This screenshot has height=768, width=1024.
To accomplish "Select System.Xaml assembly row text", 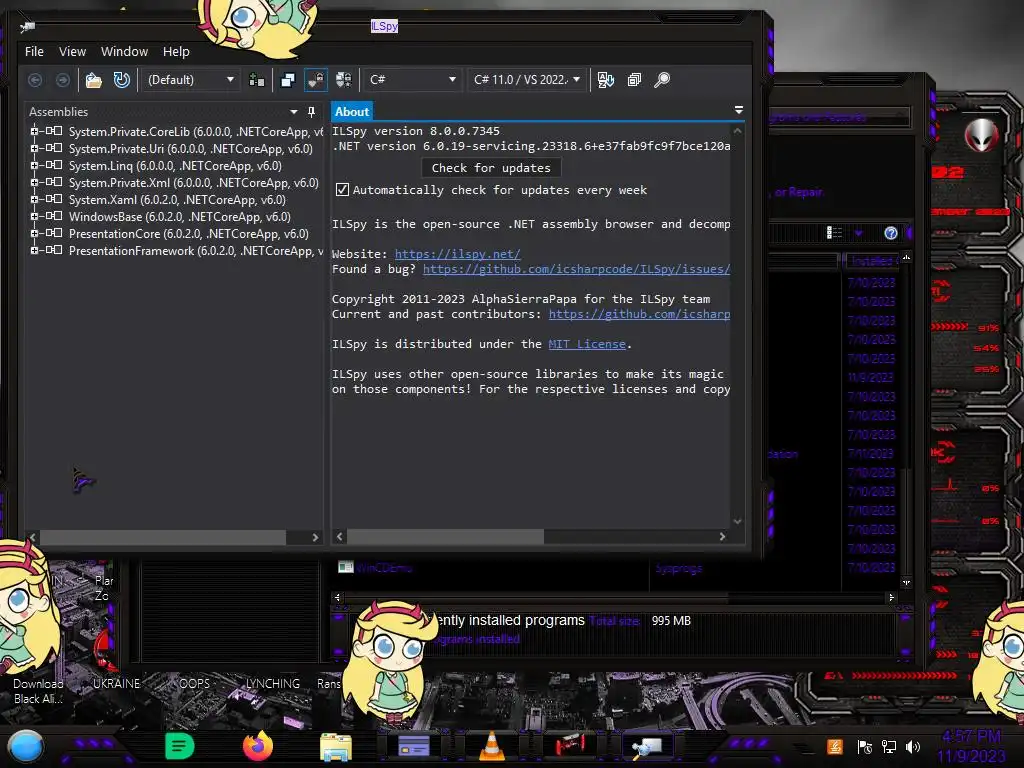I will pyautogui.click(x=177, y=200).
